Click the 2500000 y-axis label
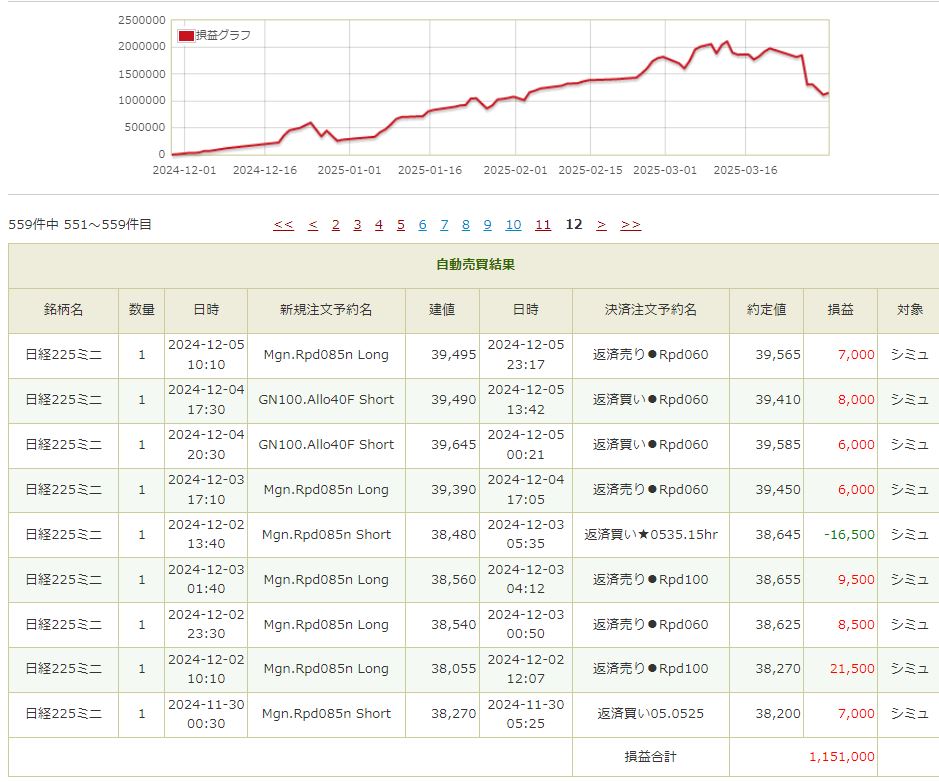Screen dimensions: 939x782 (142, 20)
